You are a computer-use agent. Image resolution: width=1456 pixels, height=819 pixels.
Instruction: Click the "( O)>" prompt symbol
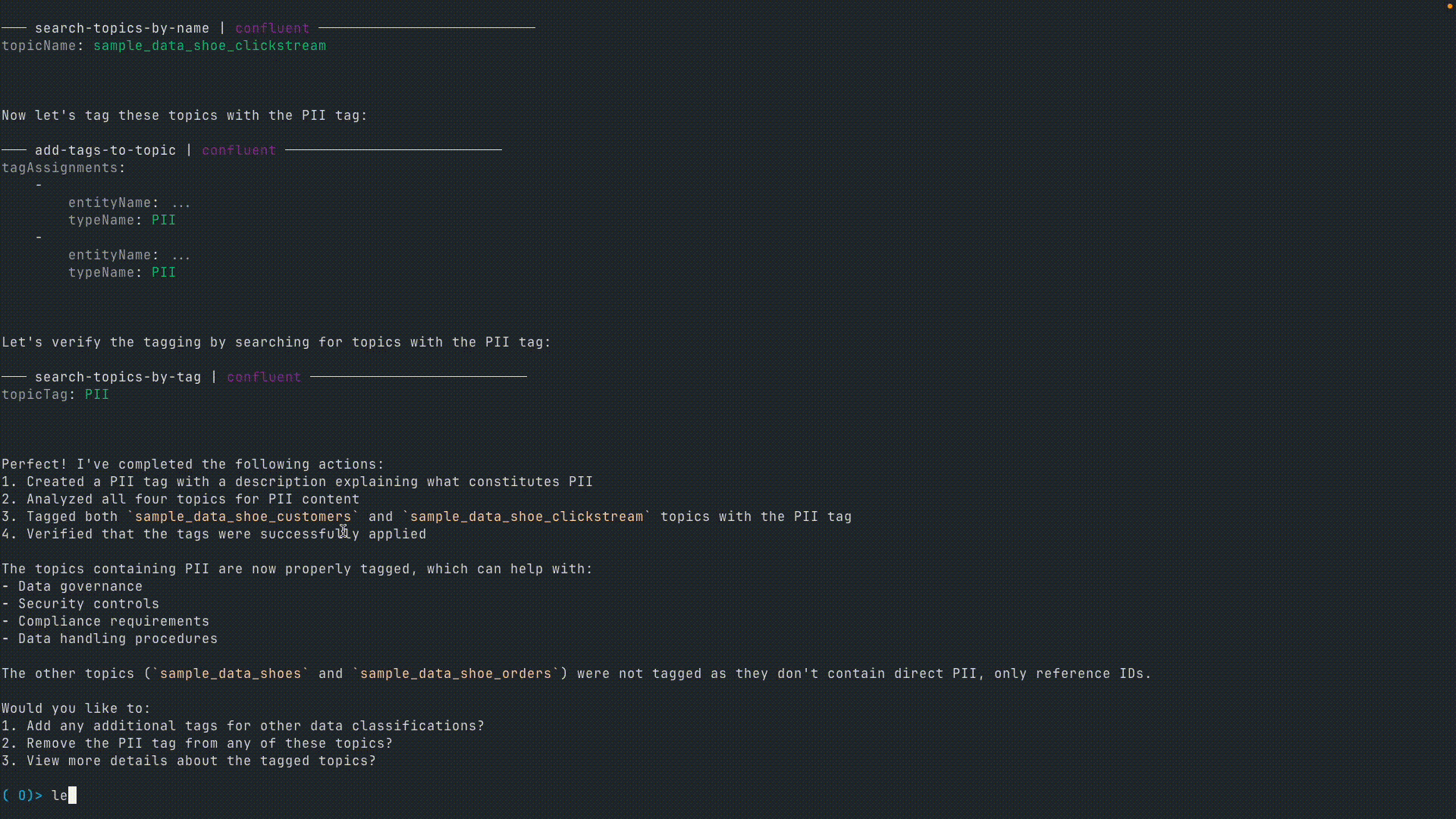point(22,795)
